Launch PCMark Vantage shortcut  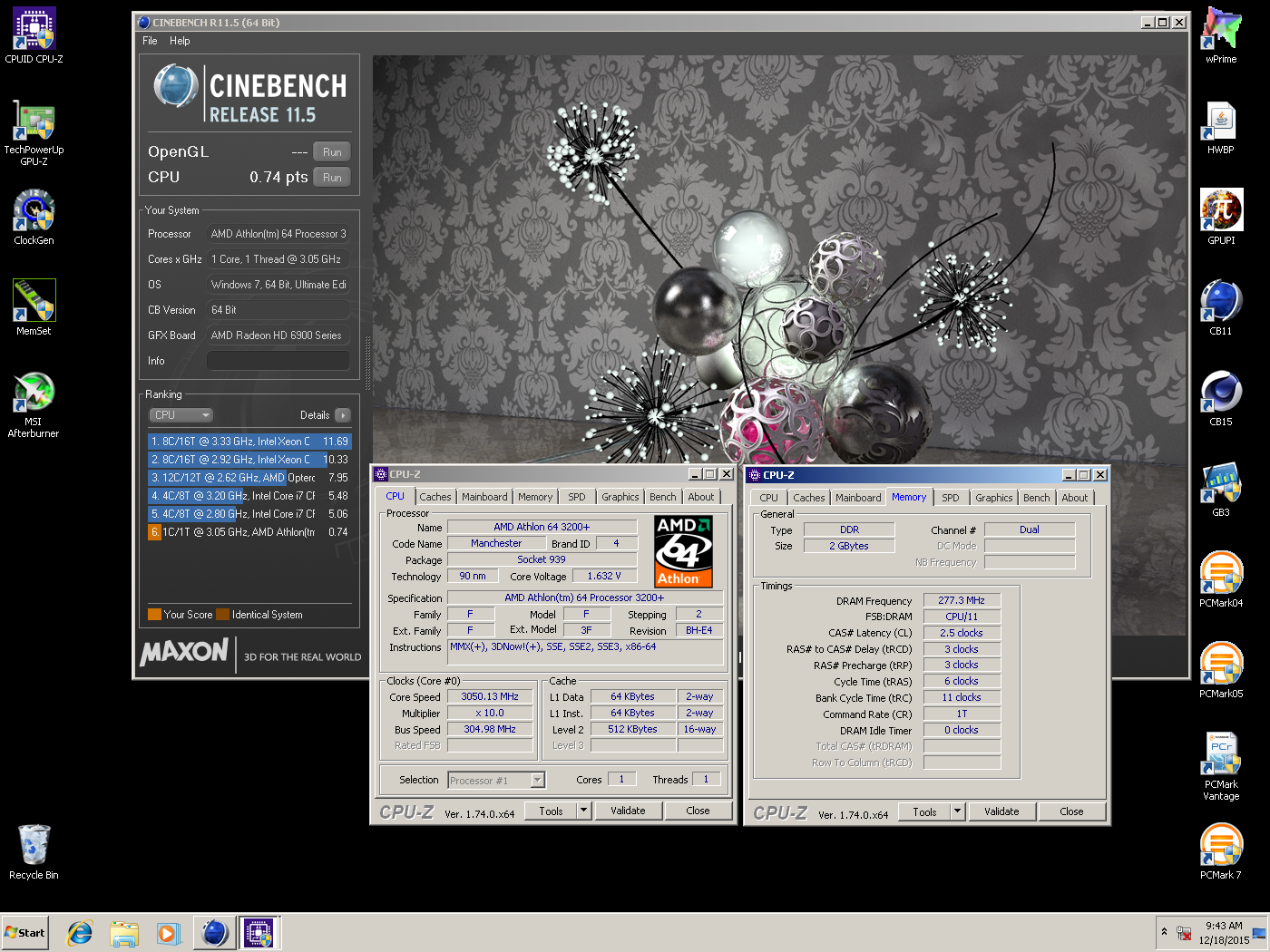click(x=1221, y=767)
